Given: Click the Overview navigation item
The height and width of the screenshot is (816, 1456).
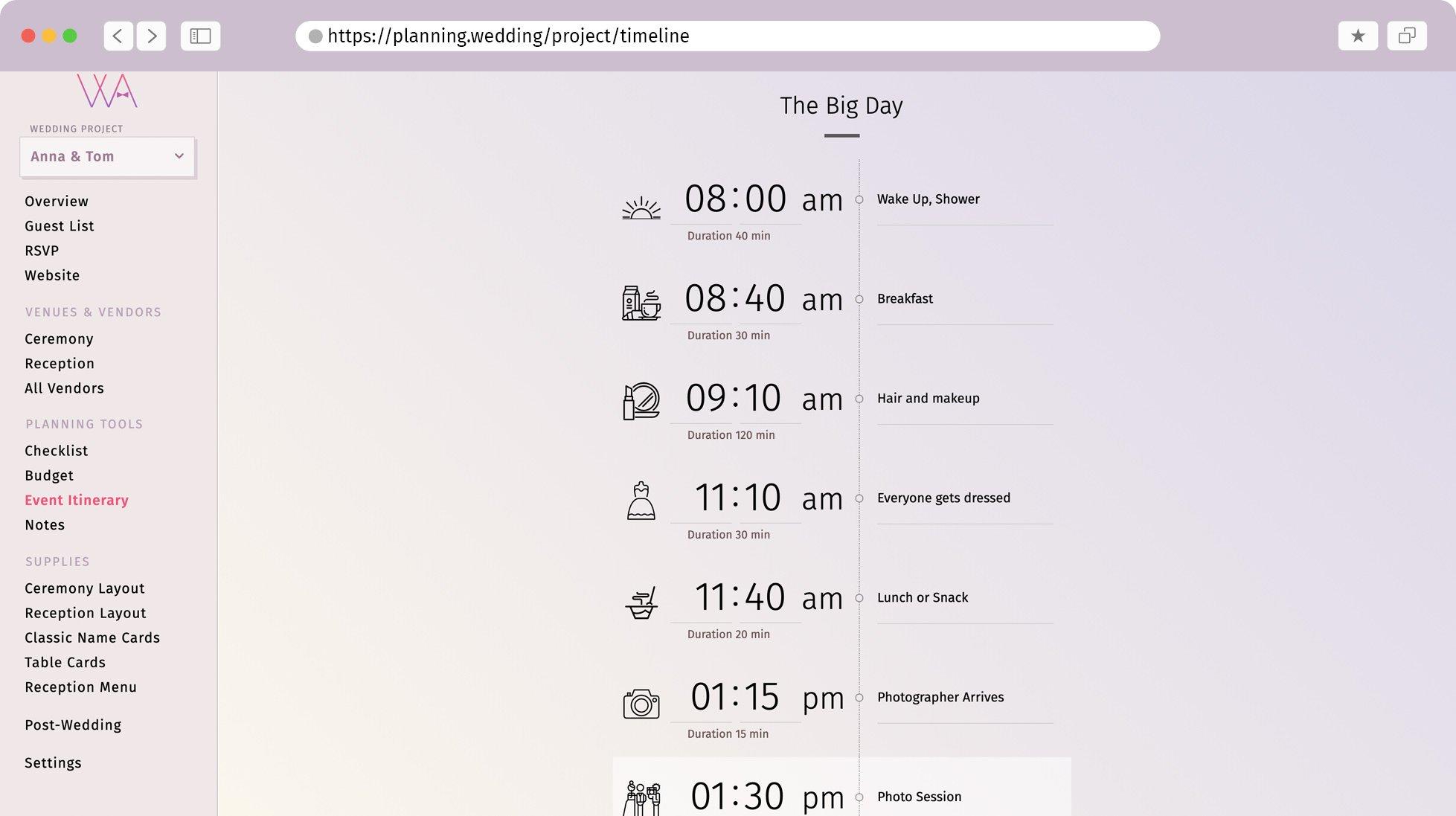Looking at the screenshot, I should 57,201.
